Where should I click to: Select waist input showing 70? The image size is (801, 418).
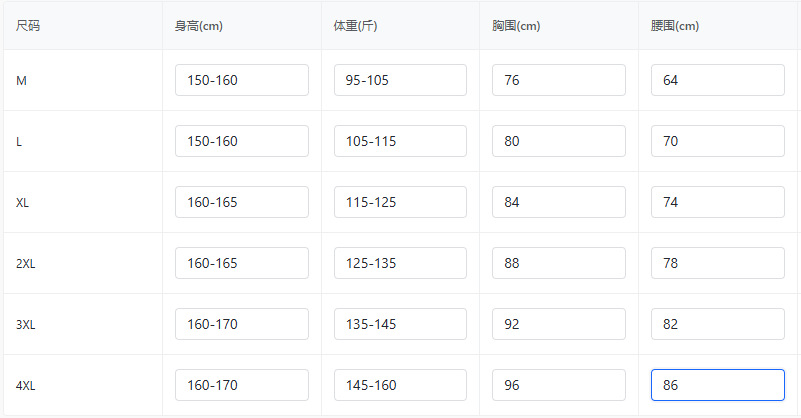[717, 141]
